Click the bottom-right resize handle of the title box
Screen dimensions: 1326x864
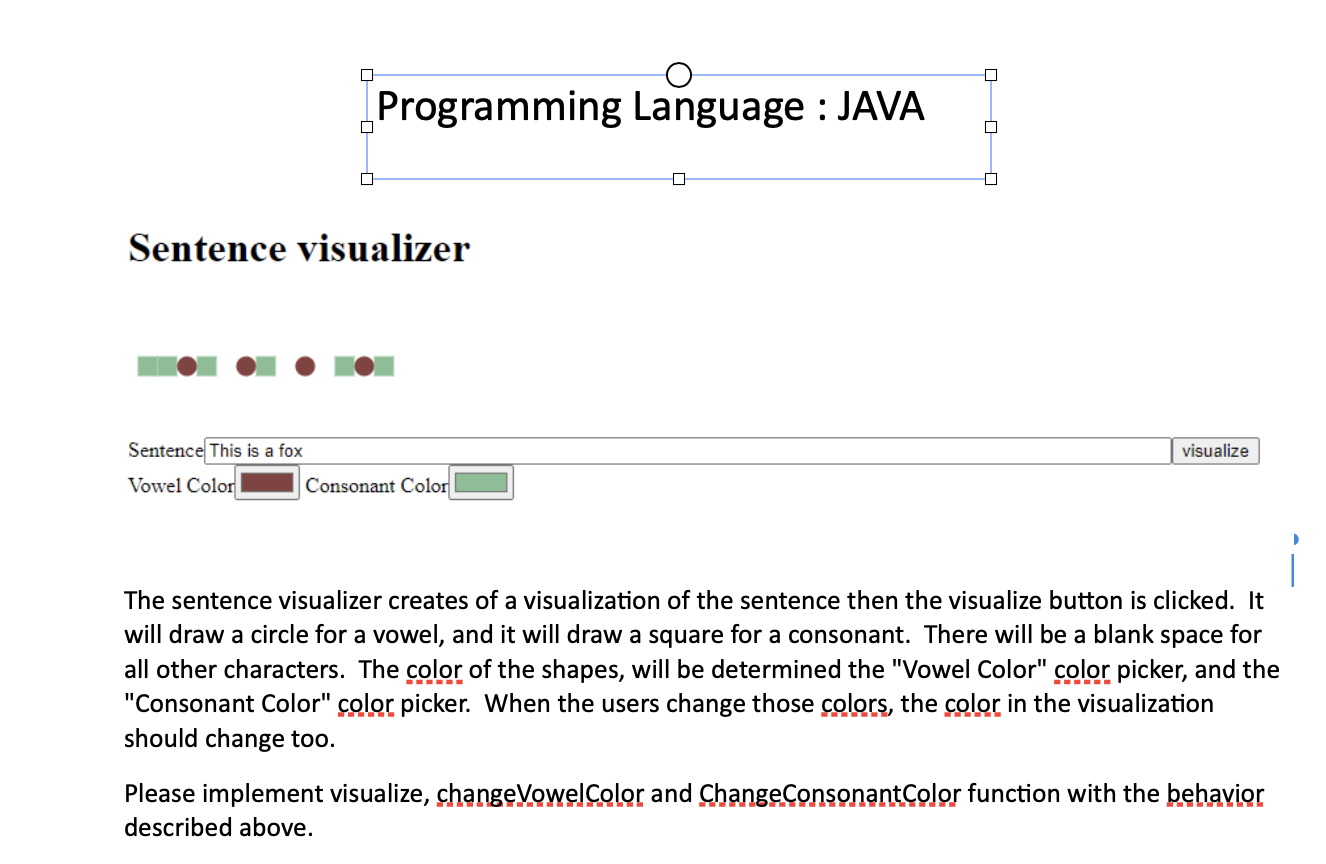click(x=991, y=178)
